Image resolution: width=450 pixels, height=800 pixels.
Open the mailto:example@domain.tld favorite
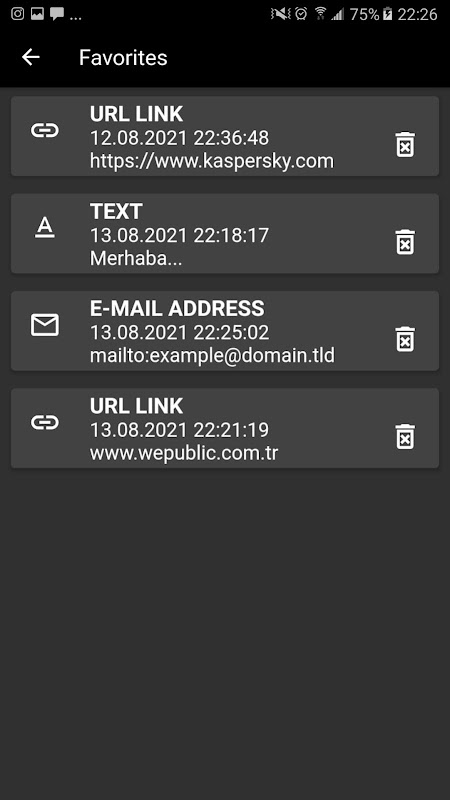[x=225, y=331]
